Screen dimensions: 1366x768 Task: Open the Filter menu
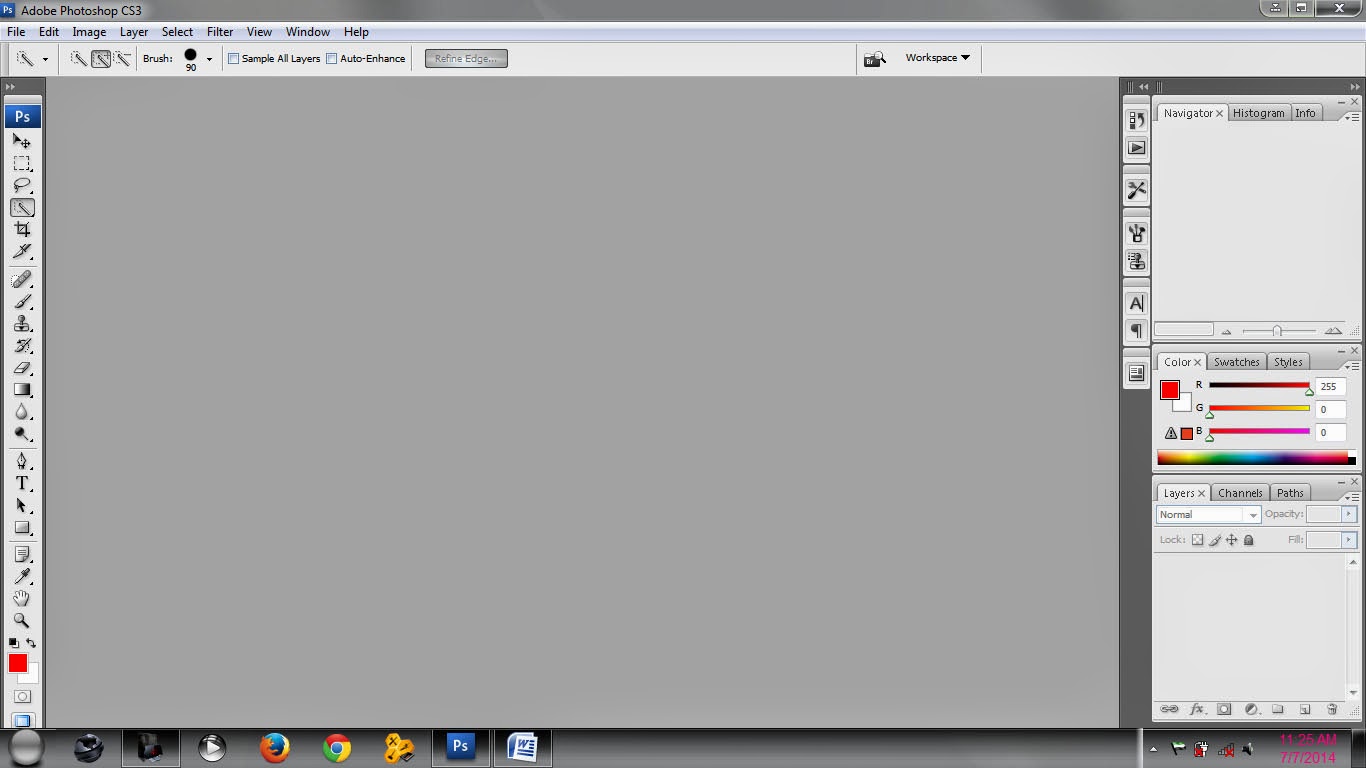(219, 31)
